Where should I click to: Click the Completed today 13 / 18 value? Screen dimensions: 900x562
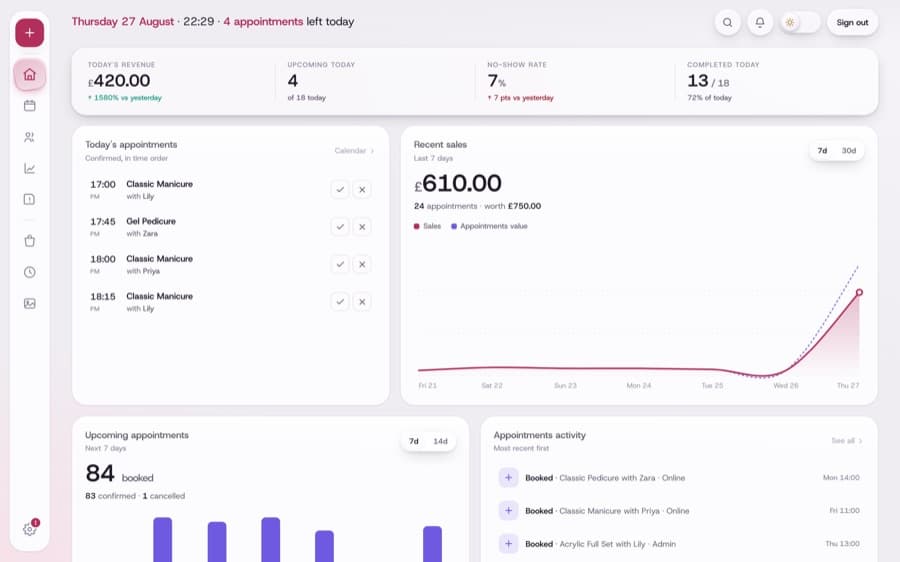pyautogui.click(x=708, y=81)
